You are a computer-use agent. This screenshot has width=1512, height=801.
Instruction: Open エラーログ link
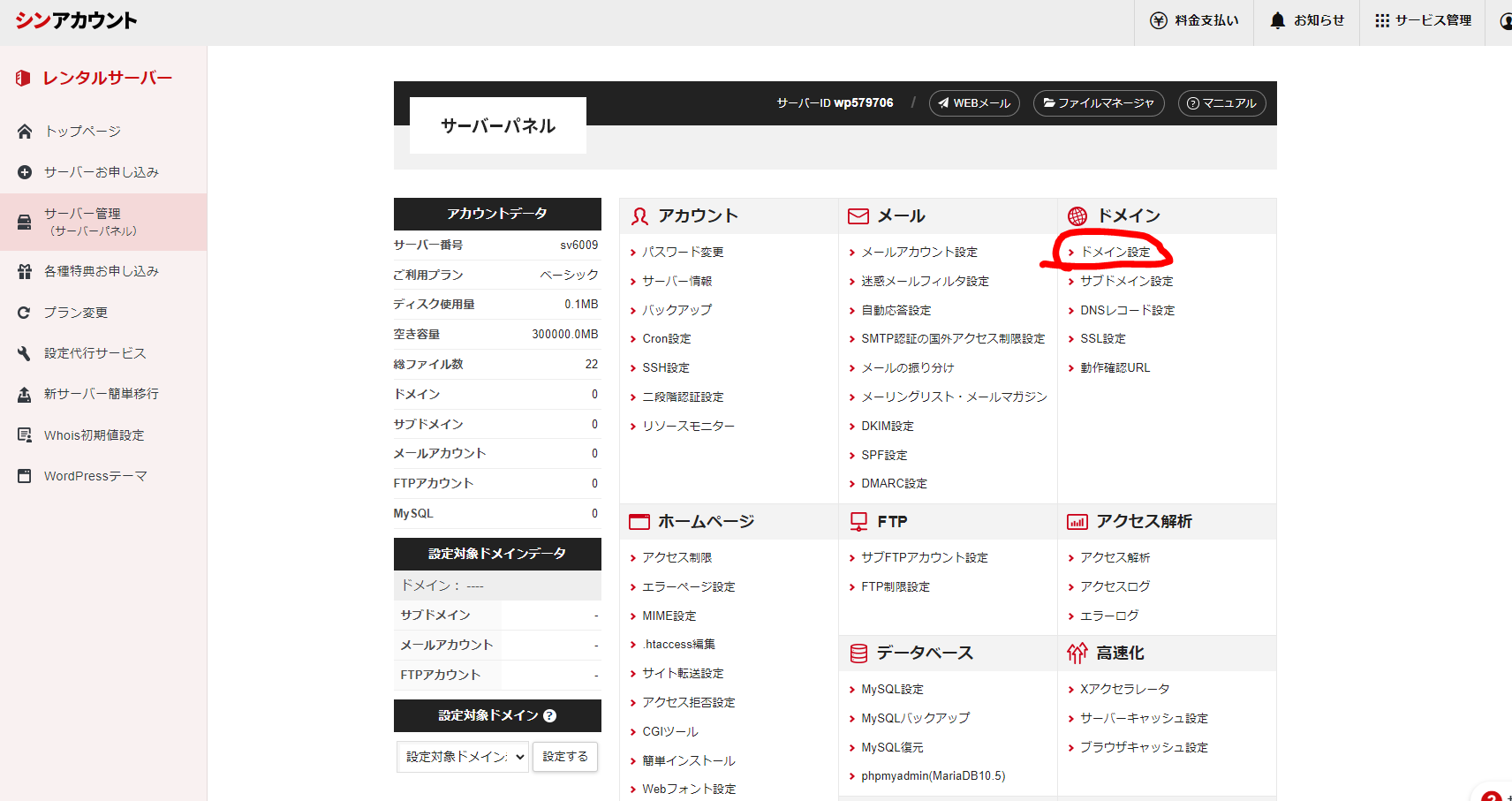tap(1109, 616)
